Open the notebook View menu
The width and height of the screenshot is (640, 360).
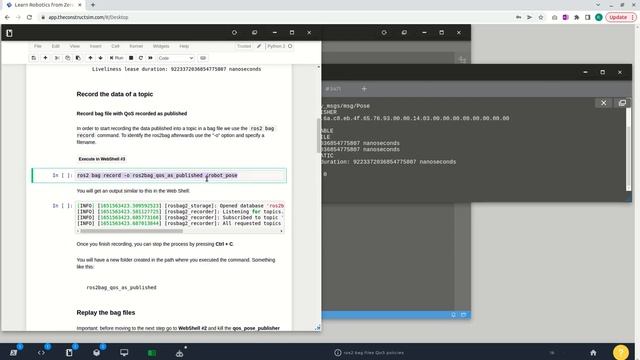coord(75,46)
